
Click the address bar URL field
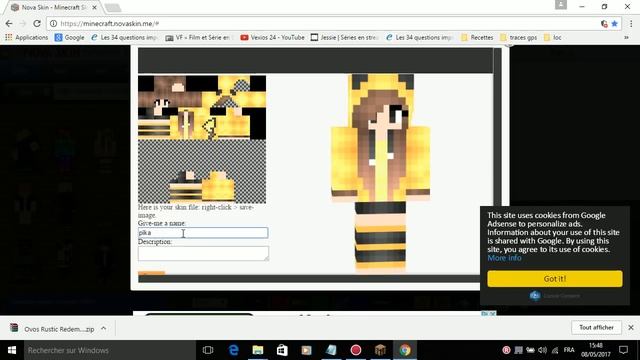[327, 24]
